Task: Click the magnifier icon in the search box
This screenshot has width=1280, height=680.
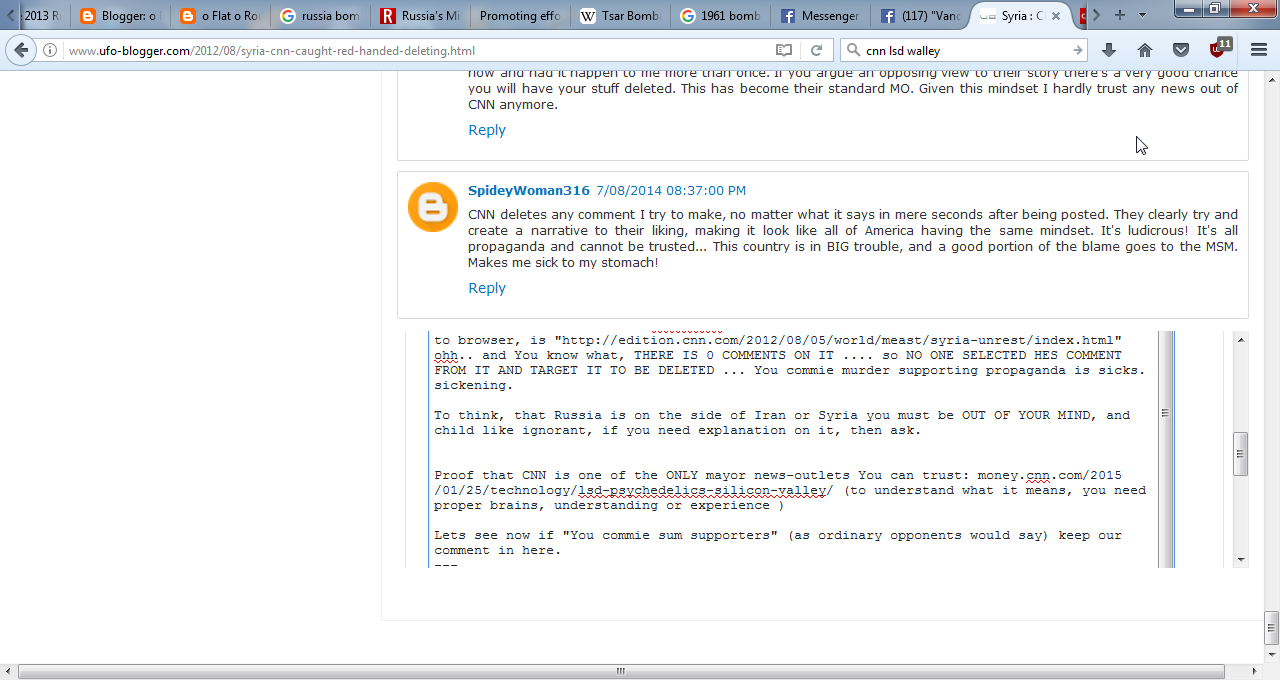Action: click(853, 50)
